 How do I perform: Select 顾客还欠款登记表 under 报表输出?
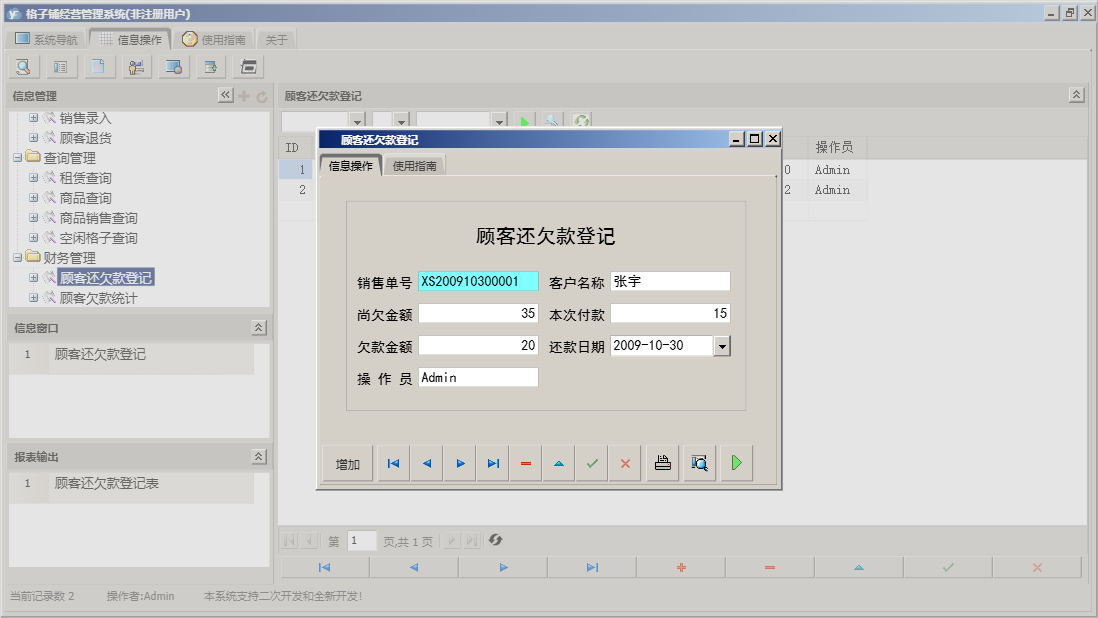(x=106, y=483)
